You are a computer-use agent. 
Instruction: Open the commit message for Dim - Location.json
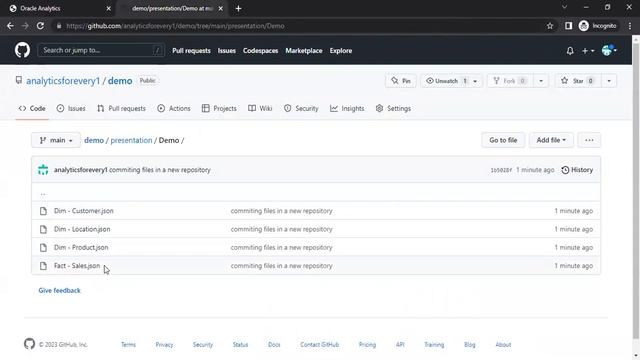tap(282, 229)
